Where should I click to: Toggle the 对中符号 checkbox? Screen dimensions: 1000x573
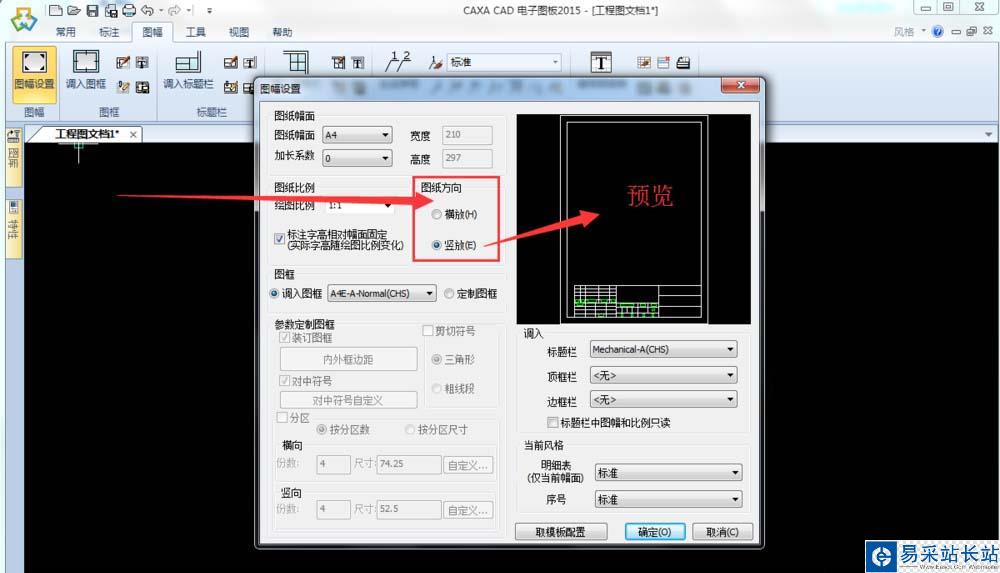point(284,381)
